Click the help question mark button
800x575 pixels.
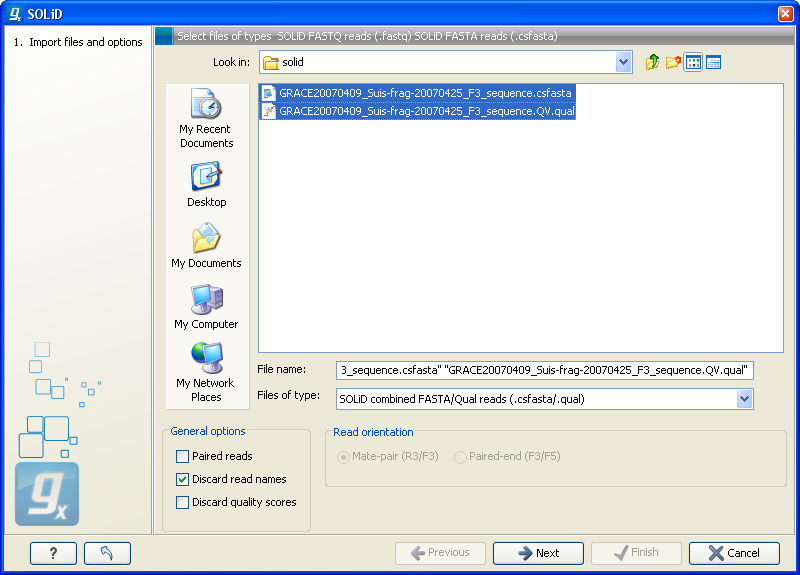click(53, 553)
